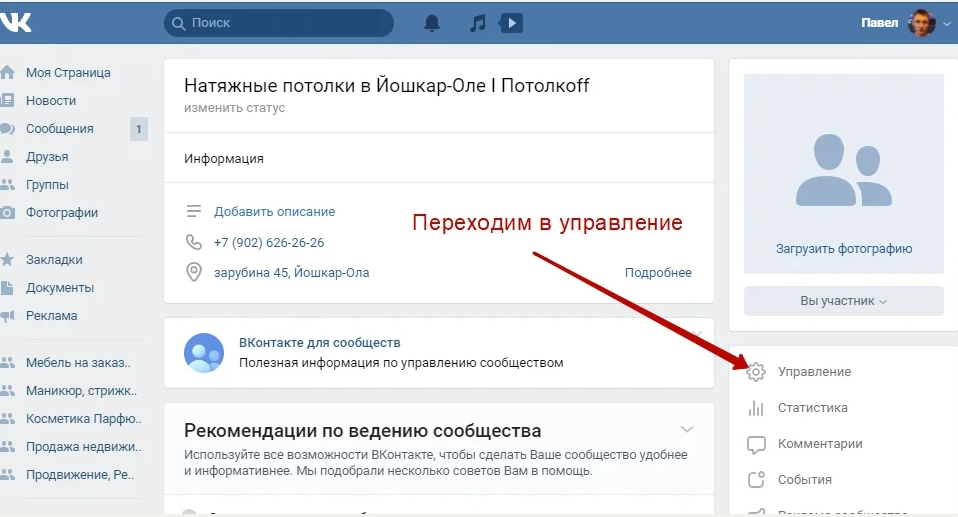Open Друзья in sidebar

pyautogui.click(x=47, y=157)
